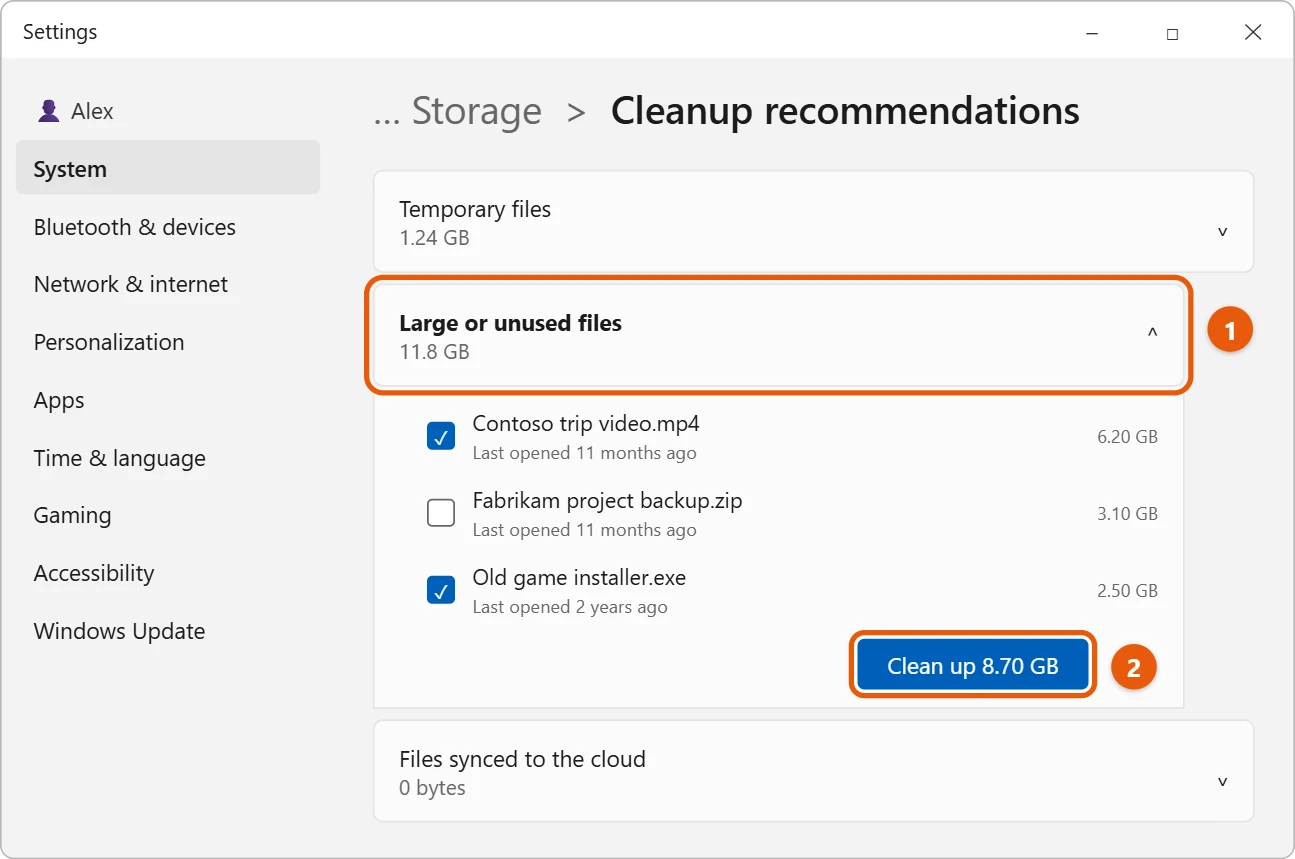This screenshot has height=859, width=1295.
Task: Maximize the Settings window
Action: [1172, 33]
